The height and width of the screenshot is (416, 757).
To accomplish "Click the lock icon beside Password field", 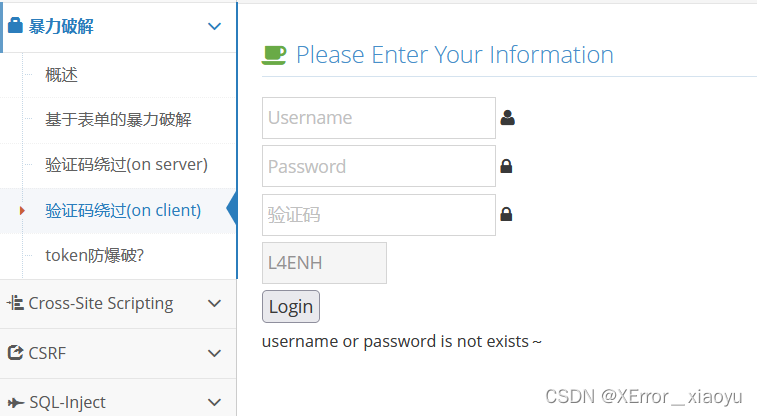I will (506, 166).
